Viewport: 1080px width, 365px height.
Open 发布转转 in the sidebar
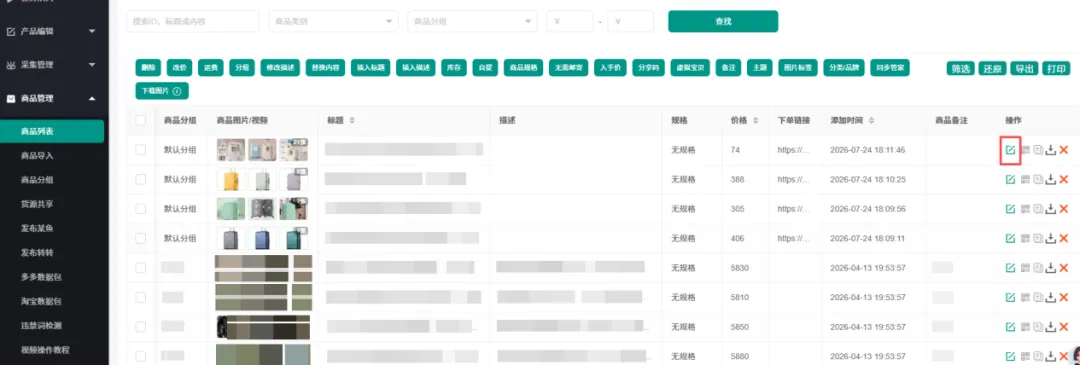click(x=37, y=253)
